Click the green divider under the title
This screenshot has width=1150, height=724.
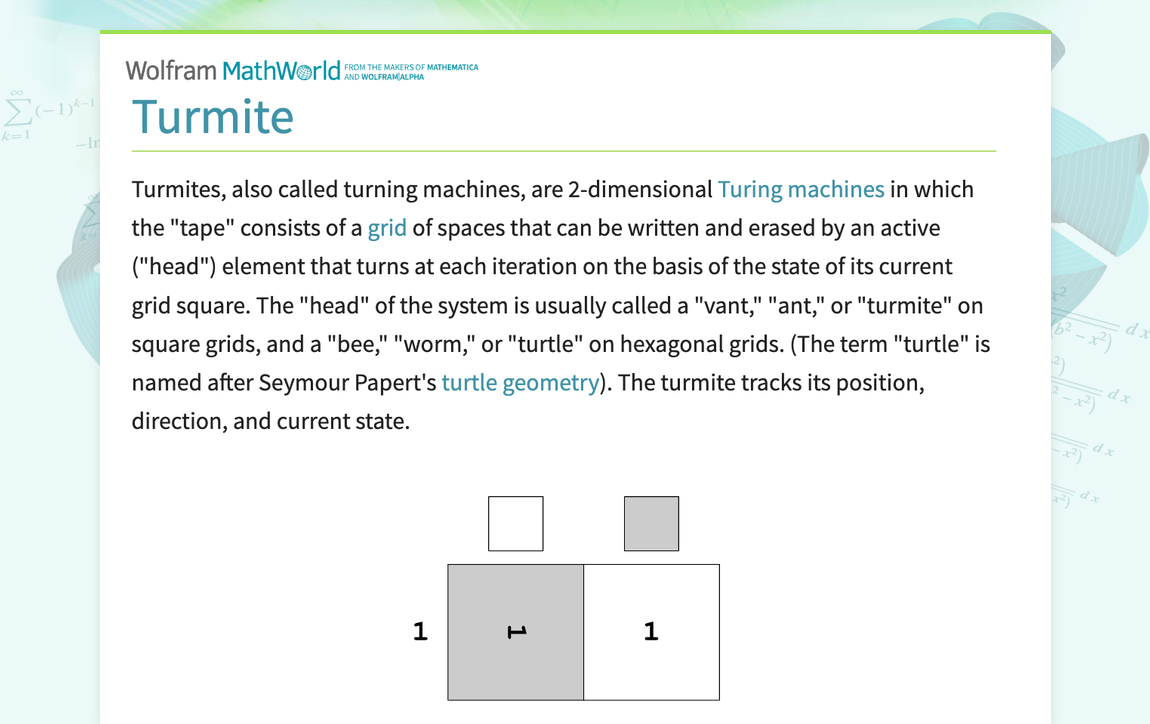563,151
